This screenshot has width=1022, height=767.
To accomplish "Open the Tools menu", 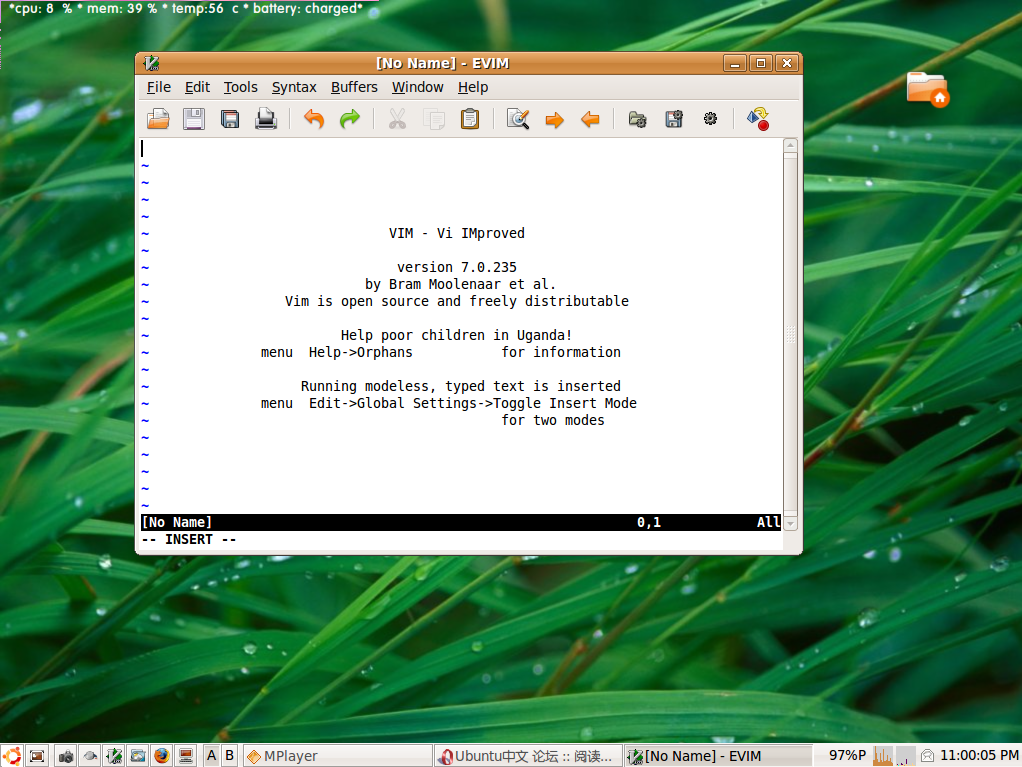I will (241, 87).
